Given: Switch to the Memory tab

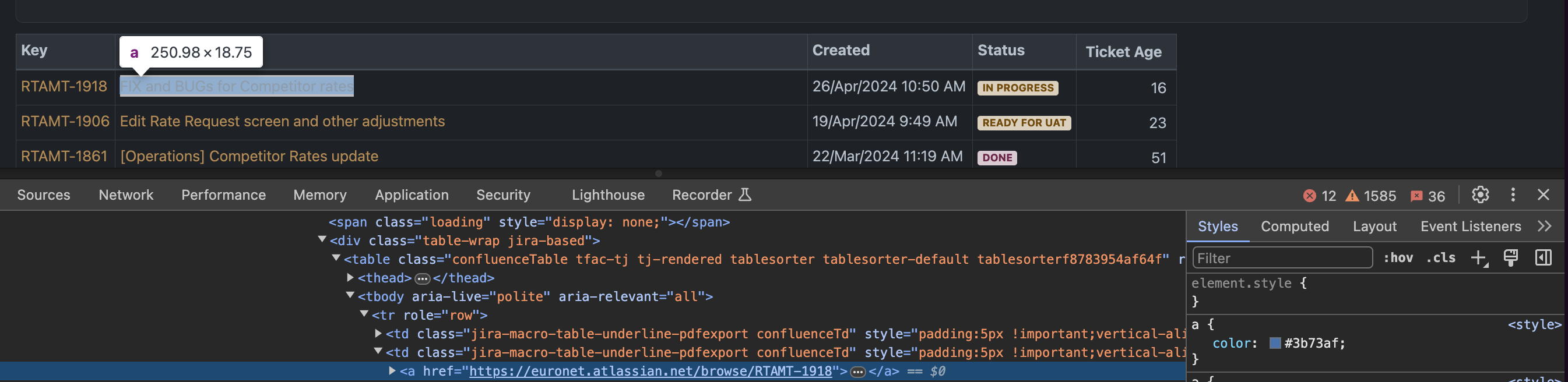Looking at the screenshot, I should point(319,195).
